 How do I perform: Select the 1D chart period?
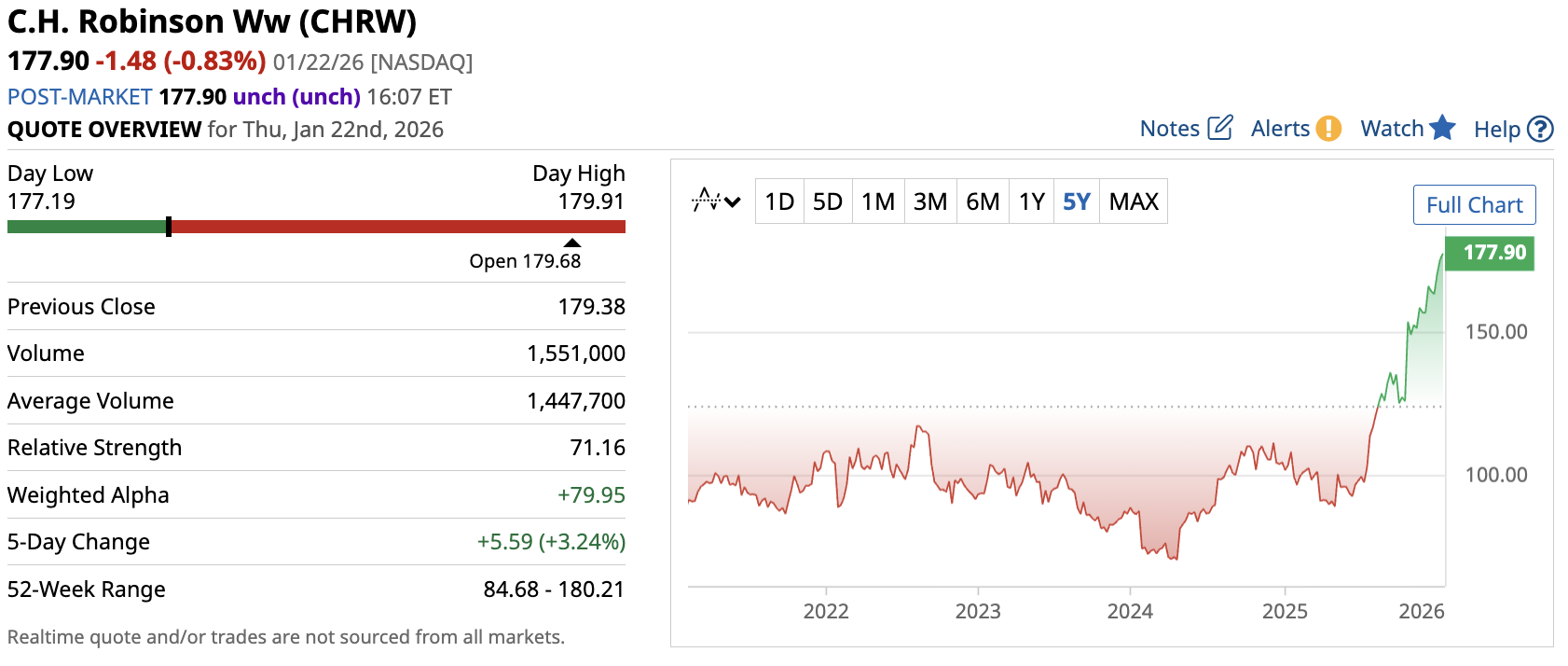pyautogui.click(x=779, y=201)
